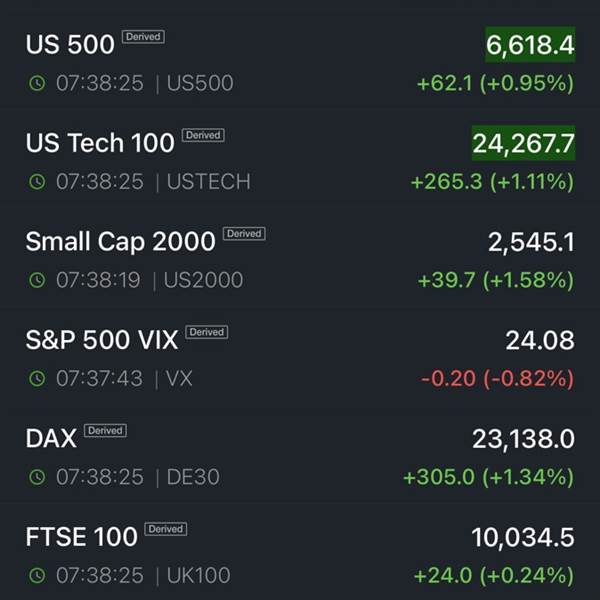
Task: Click the clock icon in S&P 500 VIX row
Action: tap(37, 378)
